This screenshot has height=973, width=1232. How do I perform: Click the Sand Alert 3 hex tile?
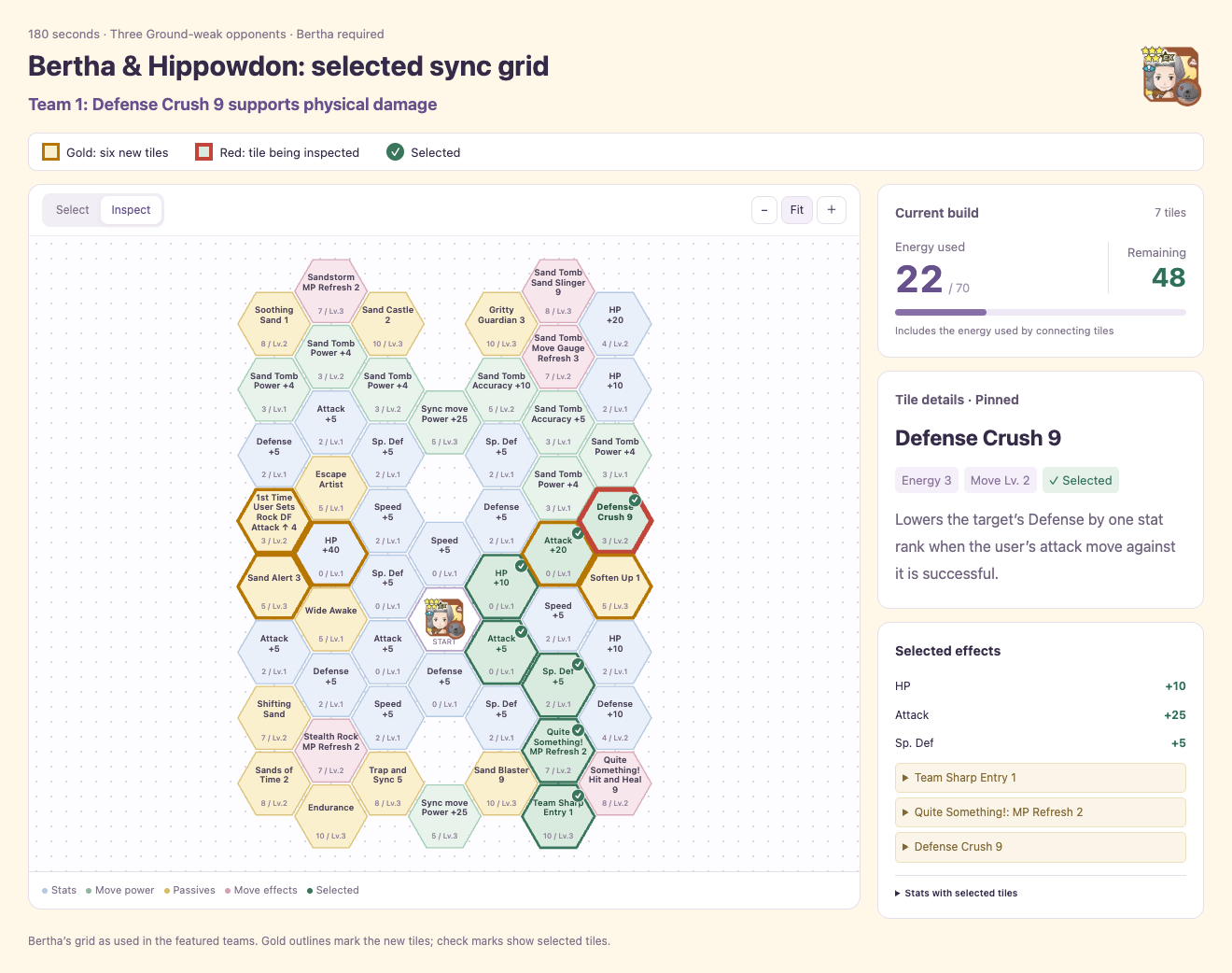[x=274, y=587]
